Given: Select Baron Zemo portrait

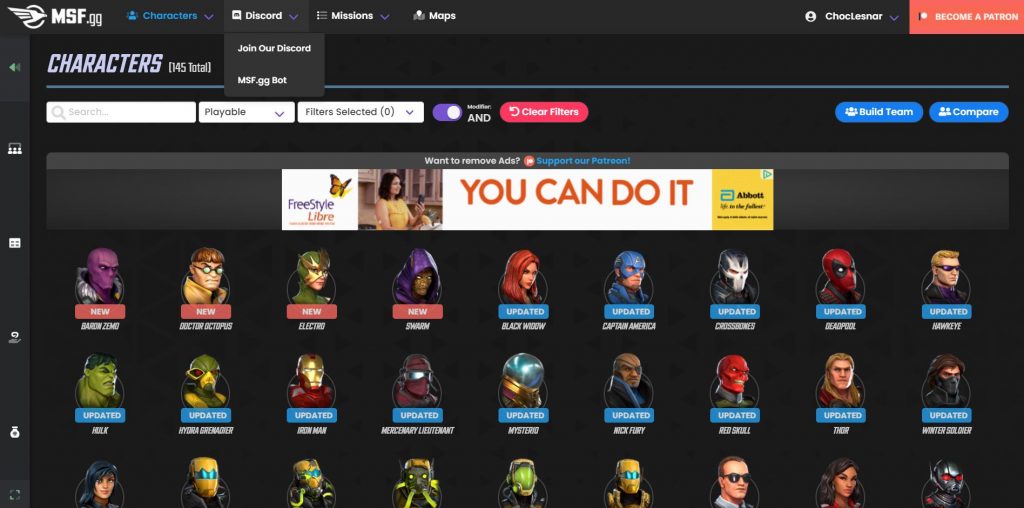Looking at the screenshot, I should click(x=100, y=276).
